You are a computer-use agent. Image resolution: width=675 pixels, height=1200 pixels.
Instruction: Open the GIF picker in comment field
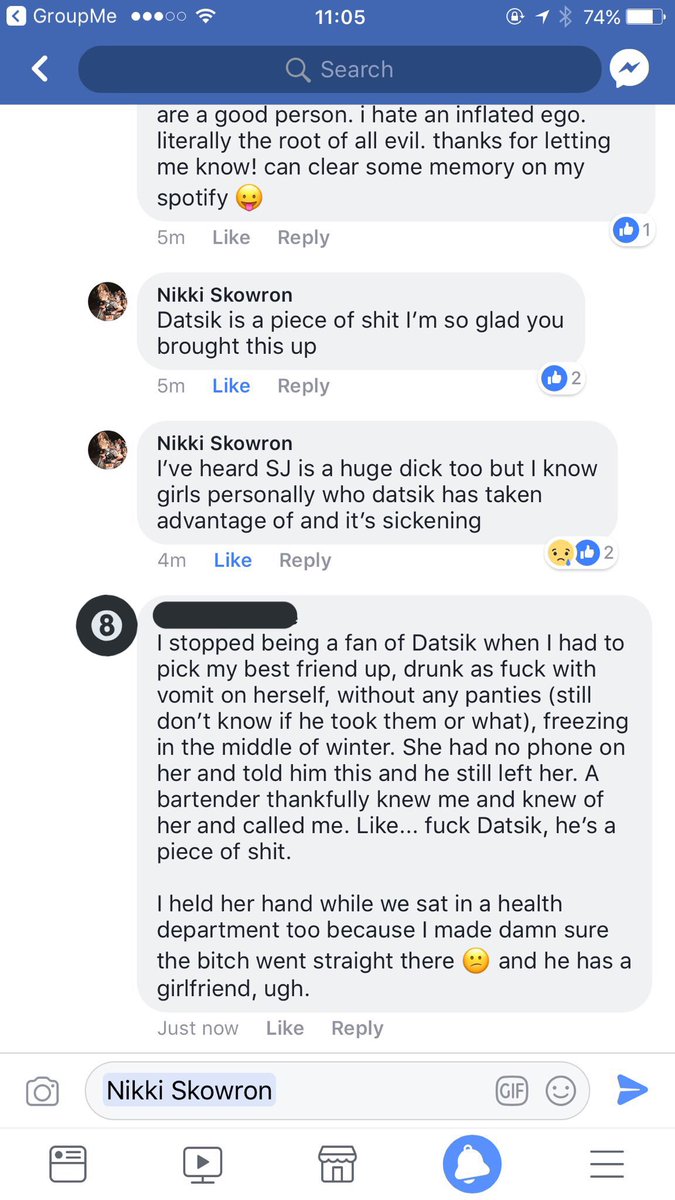[x=512, y=1091]
